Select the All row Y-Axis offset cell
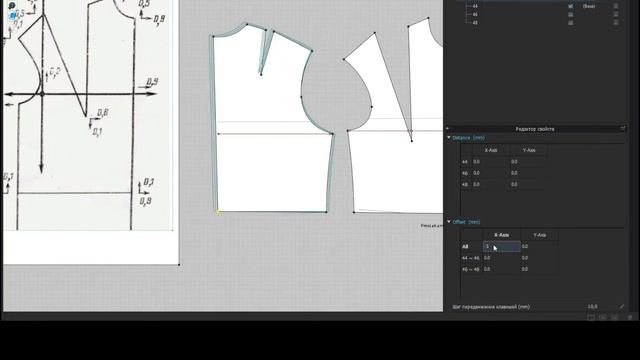 539,247
